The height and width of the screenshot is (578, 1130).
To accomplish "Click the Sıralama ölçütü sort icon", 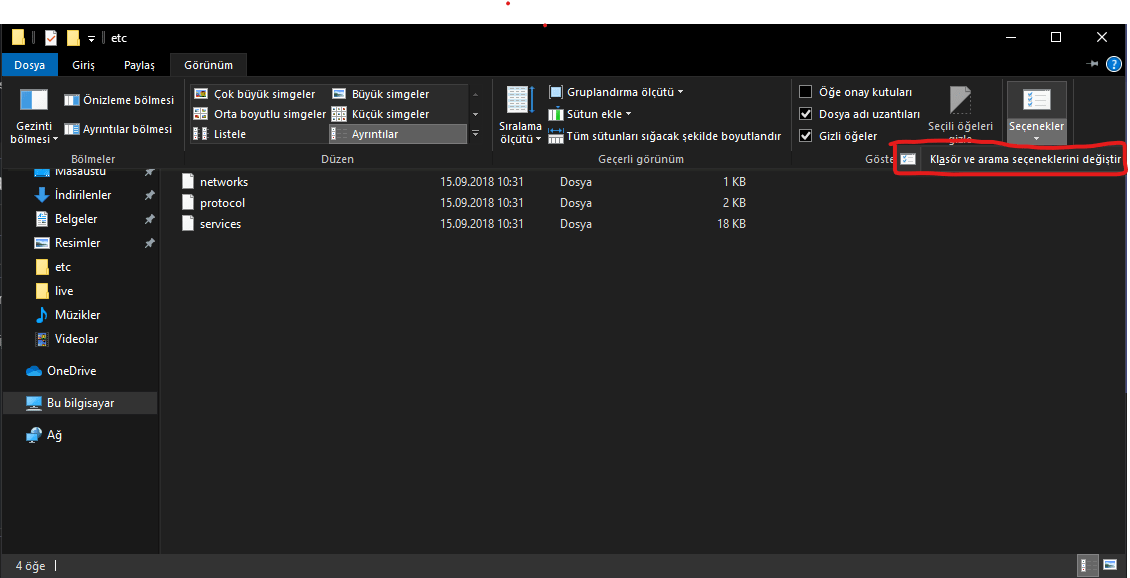I will pyautogui.click(x=520, y=99).
